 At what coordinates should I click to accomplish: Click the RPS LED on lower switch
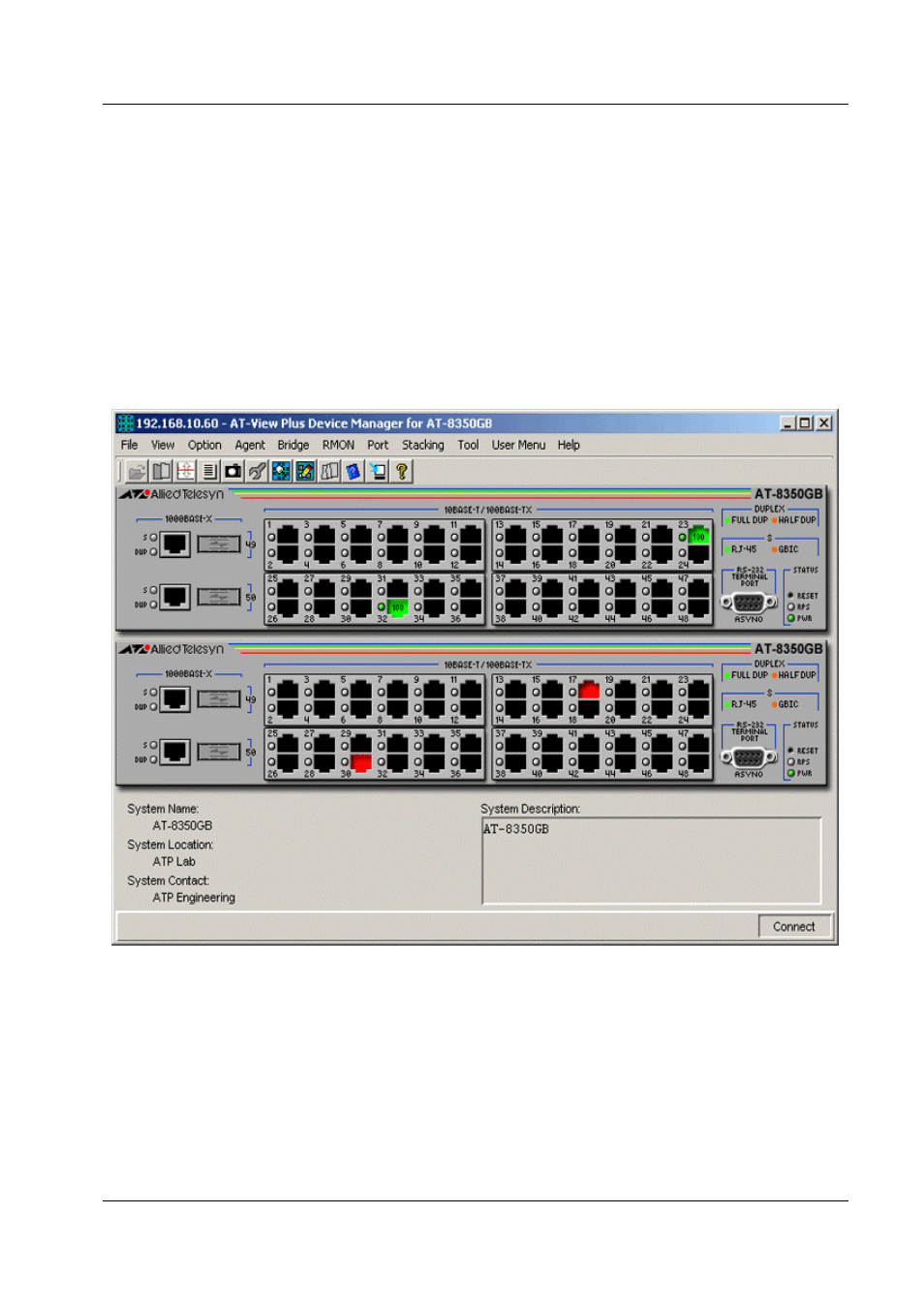pyautogui.click(x=791, y=762)
